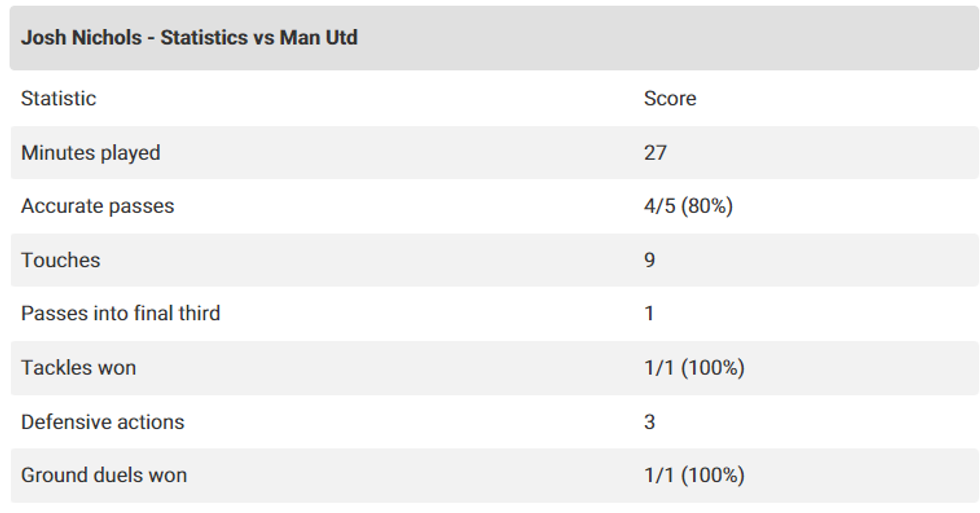Click the Passes into final third value
This screenshot has height=513, width=980.
(649, 313)
